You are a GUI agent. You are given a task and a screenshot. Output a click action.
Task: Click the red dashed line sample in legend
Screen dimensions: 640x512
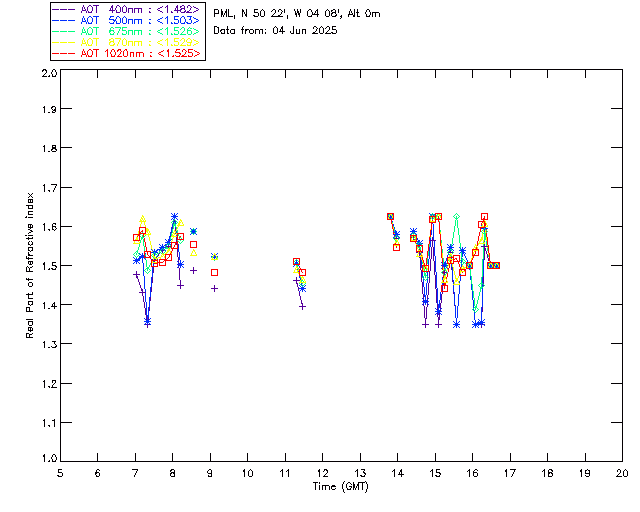(x=63, y=53)
